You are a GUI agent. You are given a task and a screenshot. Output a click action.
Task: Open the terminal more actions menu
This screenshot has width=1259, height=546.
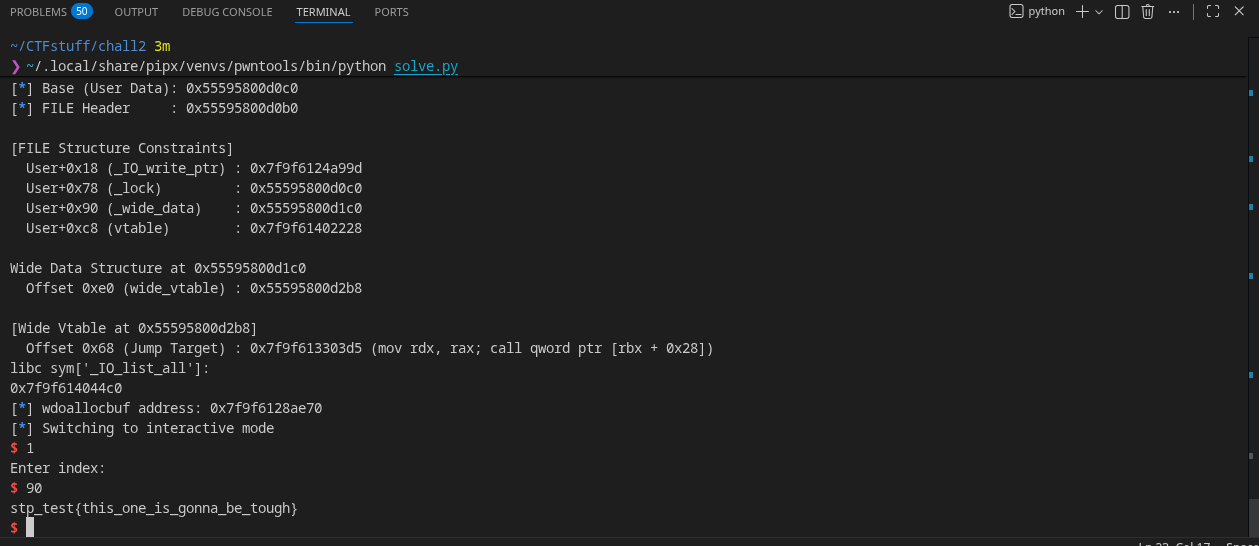click(1175, 12)
